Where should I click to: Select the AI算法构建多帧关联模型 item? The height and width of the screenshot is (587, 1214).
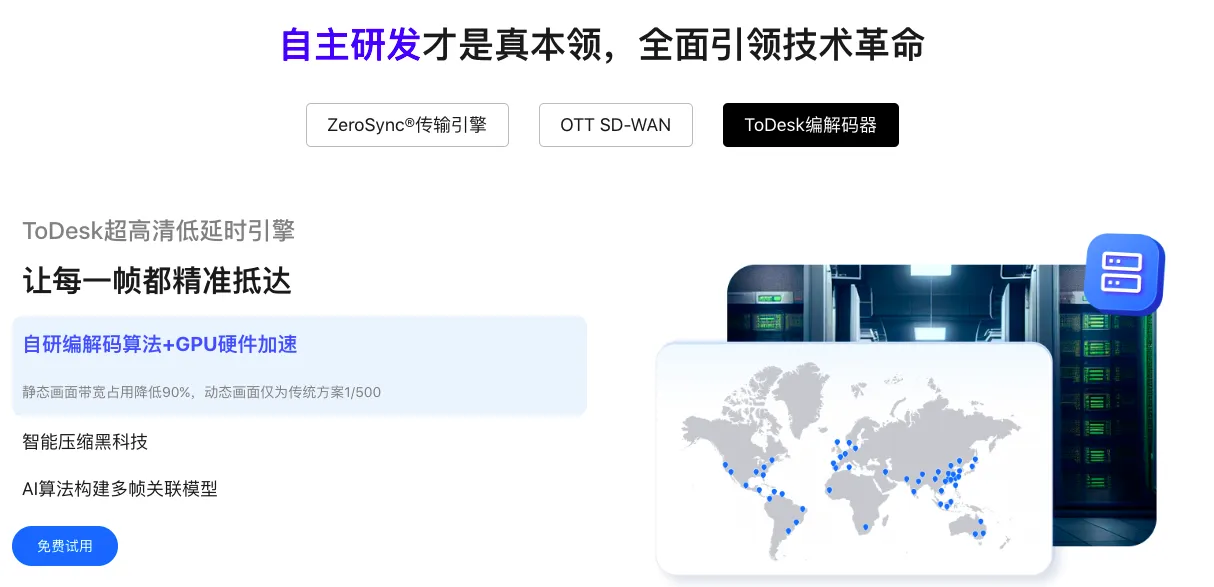click(x=119, y=489)
